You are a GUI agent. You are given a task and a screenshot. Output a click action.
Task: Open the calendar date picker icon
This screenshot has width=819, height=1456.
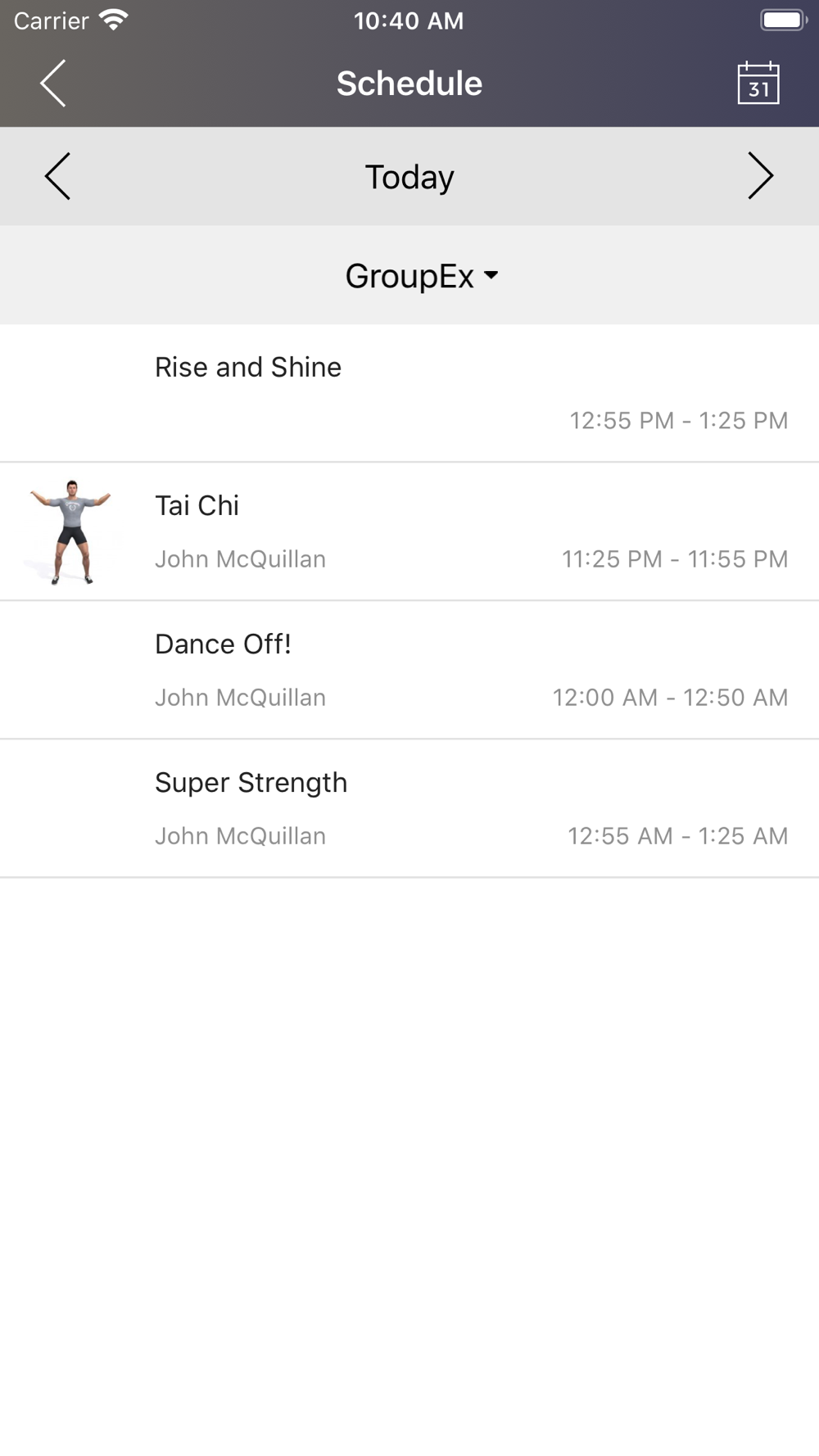click(758, 84)
